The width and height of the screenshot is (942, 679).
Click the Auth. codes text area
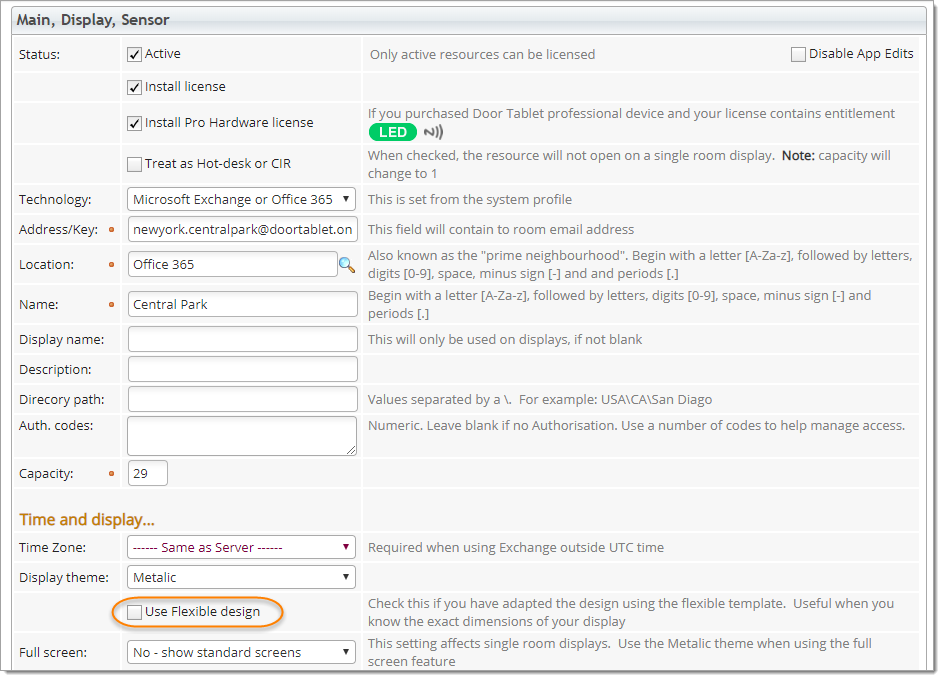pos(242,435)
